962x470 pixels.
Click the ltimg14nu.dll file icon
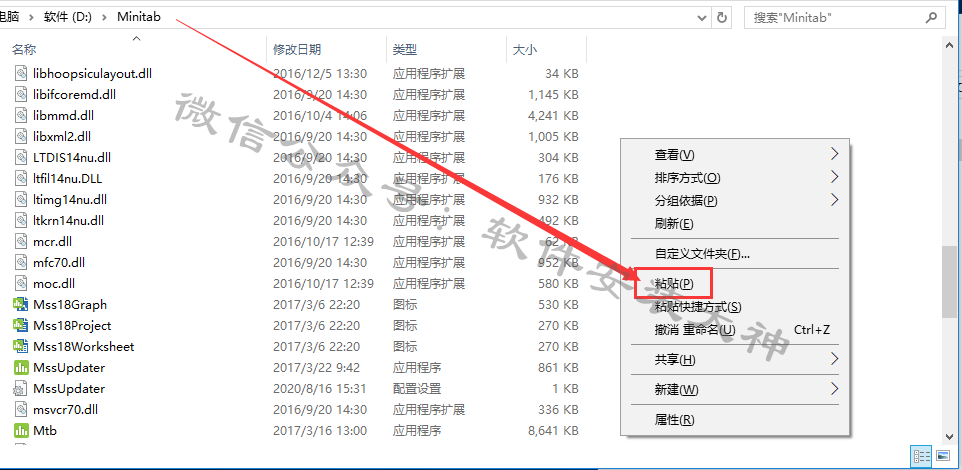click(21, 199)
